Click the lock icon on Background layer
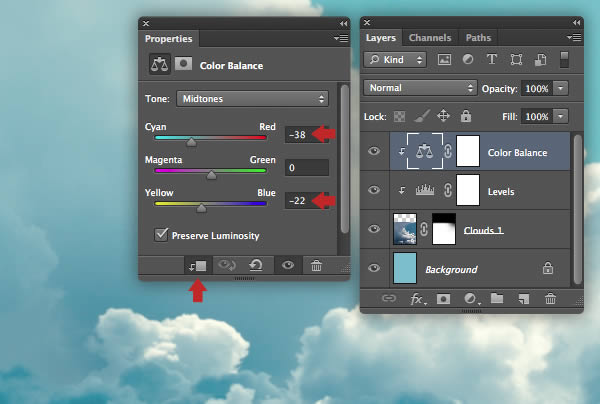600x404 pixels. (x=548, y=268)
